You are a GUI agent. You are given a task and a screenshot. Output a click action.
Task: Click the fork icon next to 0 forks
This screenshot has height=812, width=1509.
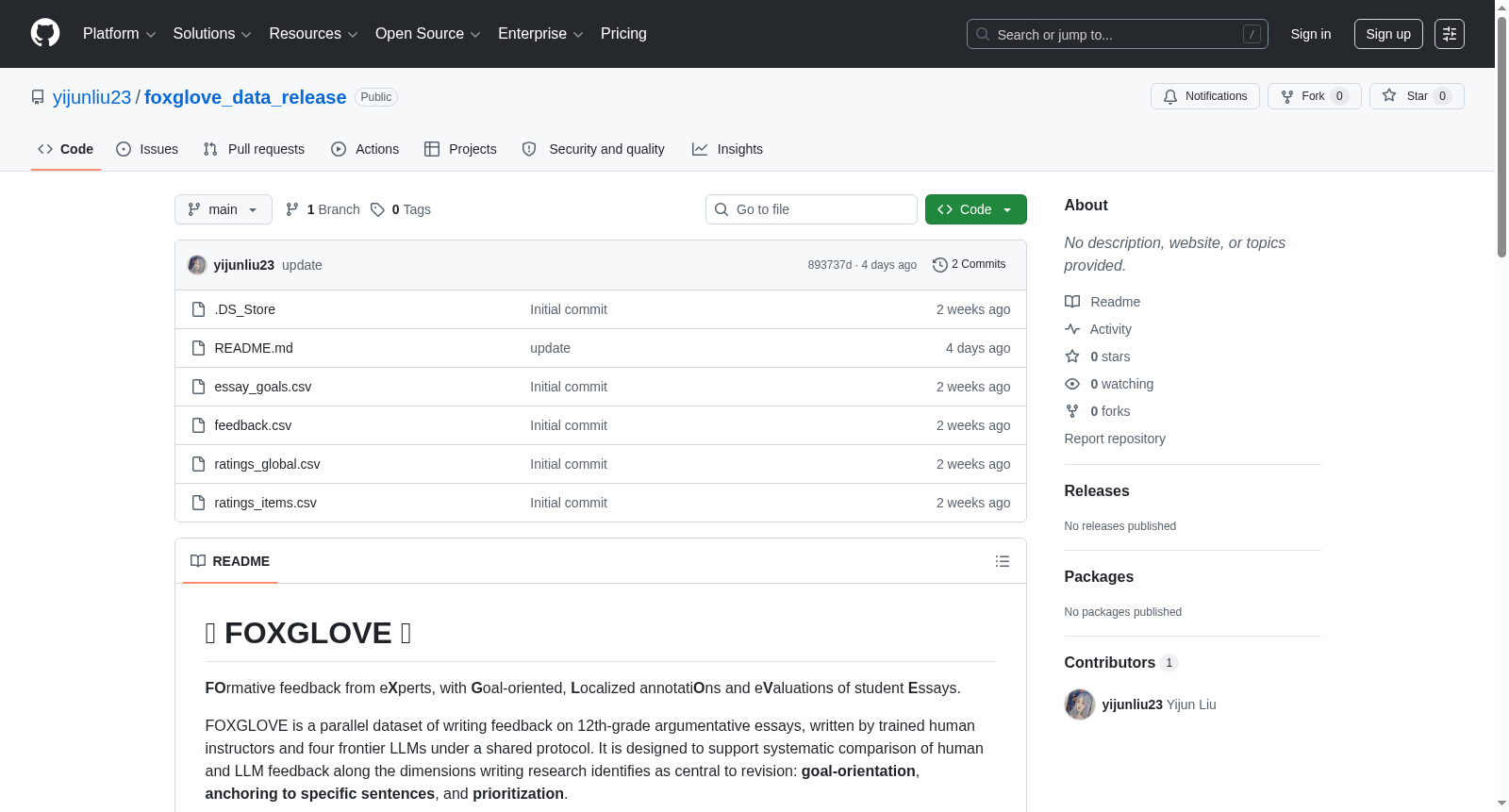pos(1072,411)
